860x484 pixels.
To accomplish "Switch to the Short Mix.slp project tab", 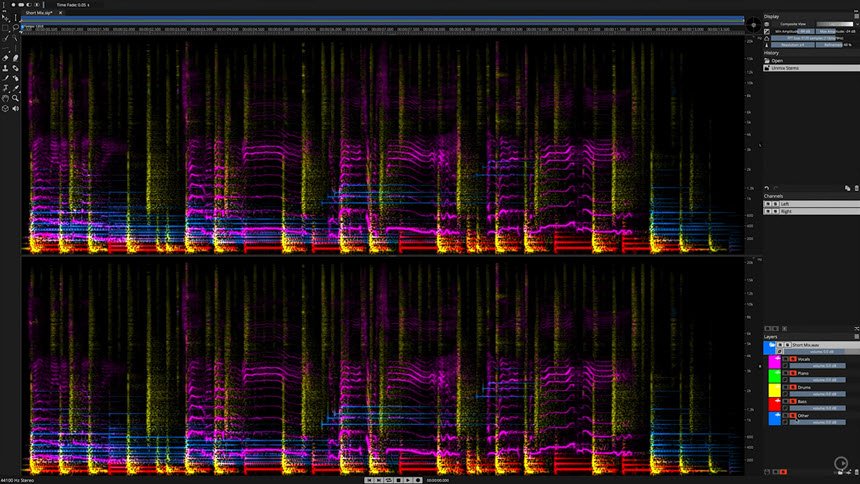I will click(38, 12).
